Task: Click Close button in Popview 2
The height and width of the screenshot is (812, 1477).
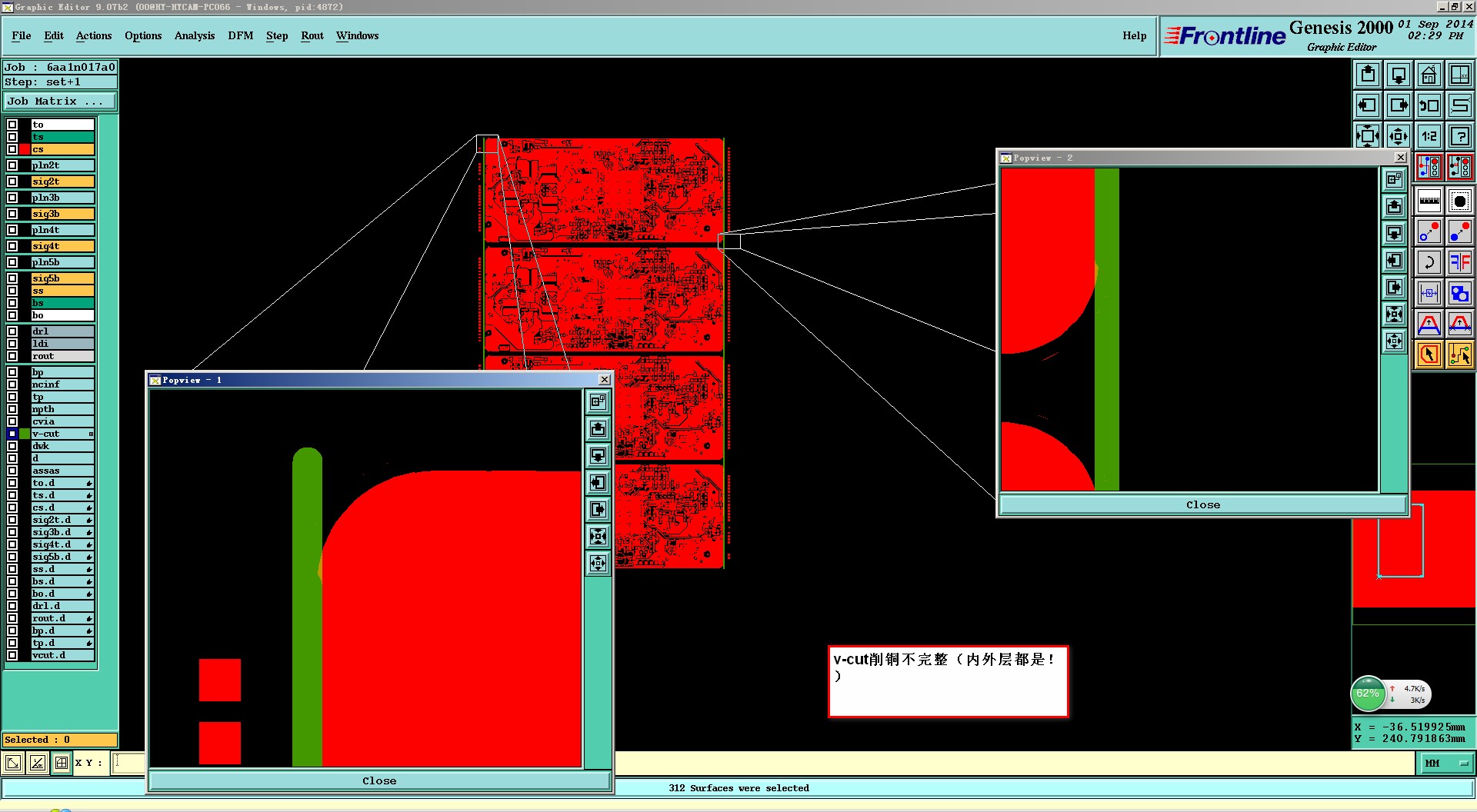Action: (1202, 504)
